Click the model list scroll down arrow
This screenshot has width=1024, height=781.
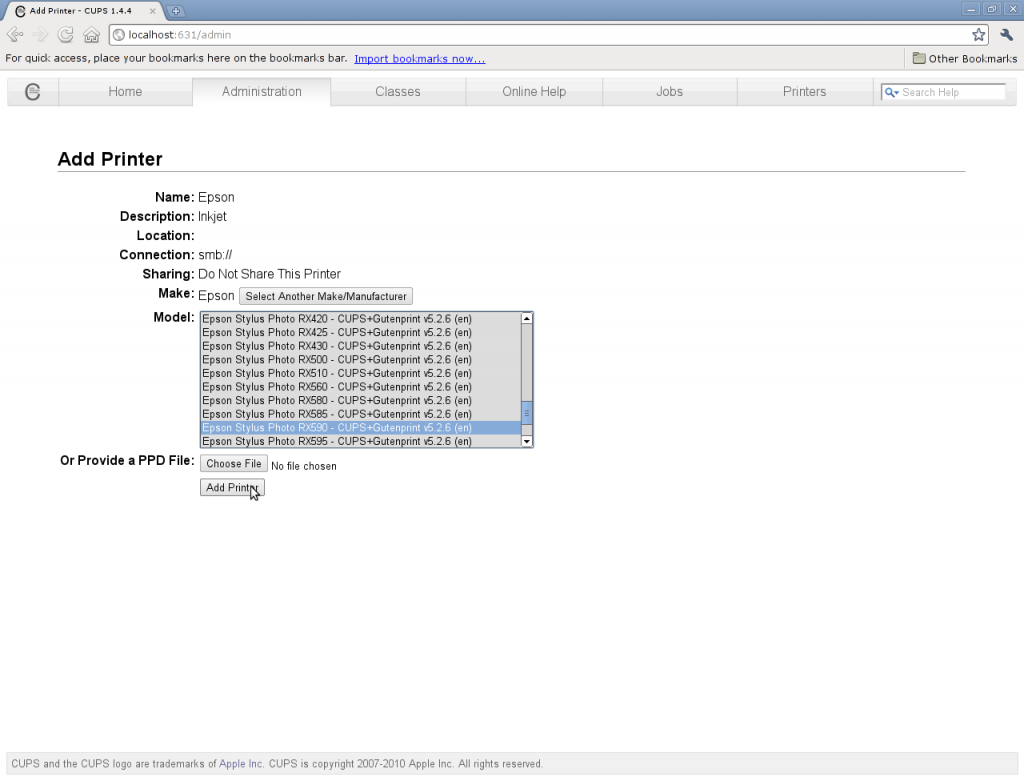(x=527, y=441)
